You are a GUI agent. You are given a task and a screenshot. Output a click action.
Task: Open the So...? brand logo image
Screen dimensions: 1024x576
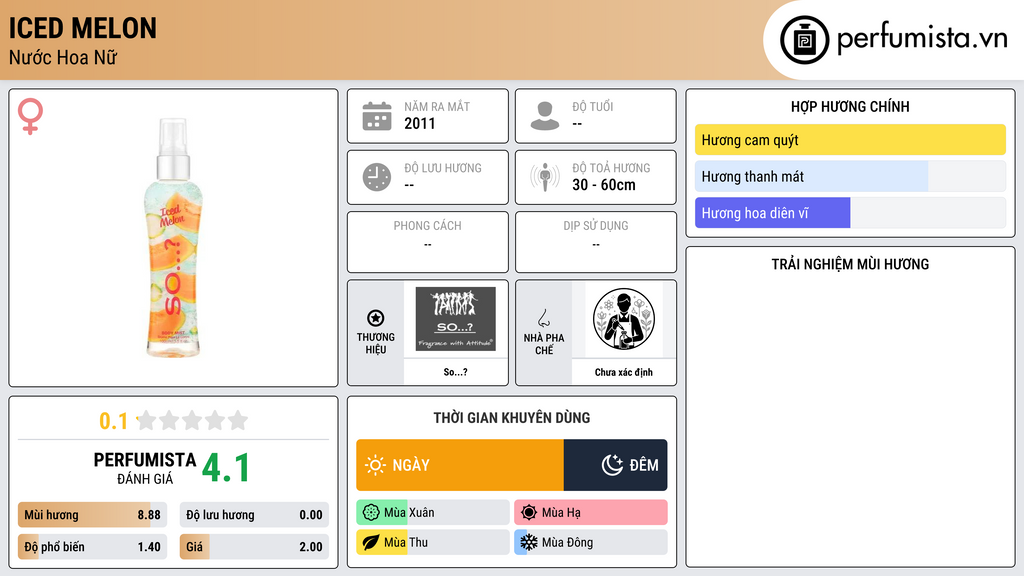(x=455, y=319)
